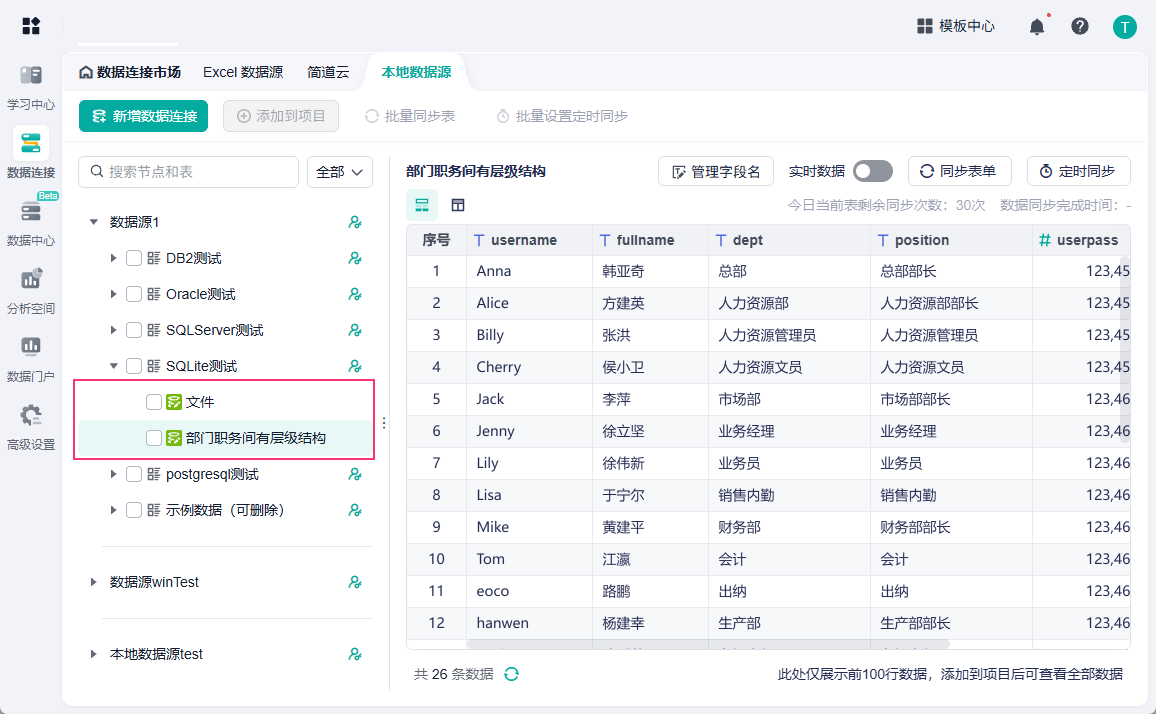Viewport: 1156px width, 714px height.
Task: Open the 分析空间 sidebar icon
Action: coord(31,279)
